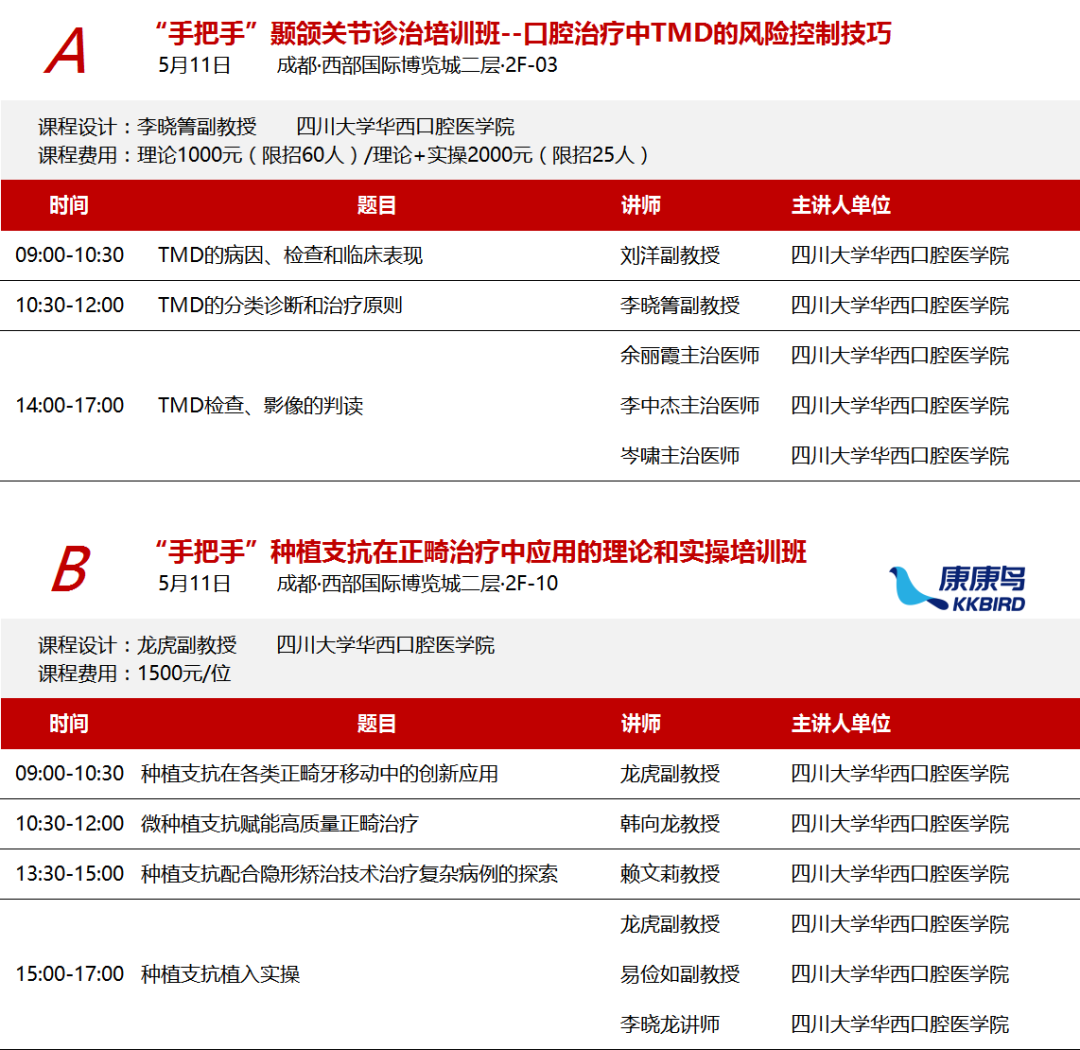Click course B designer 龙虎副教授
The image size is (1080, 1050).
coord(187,645)
